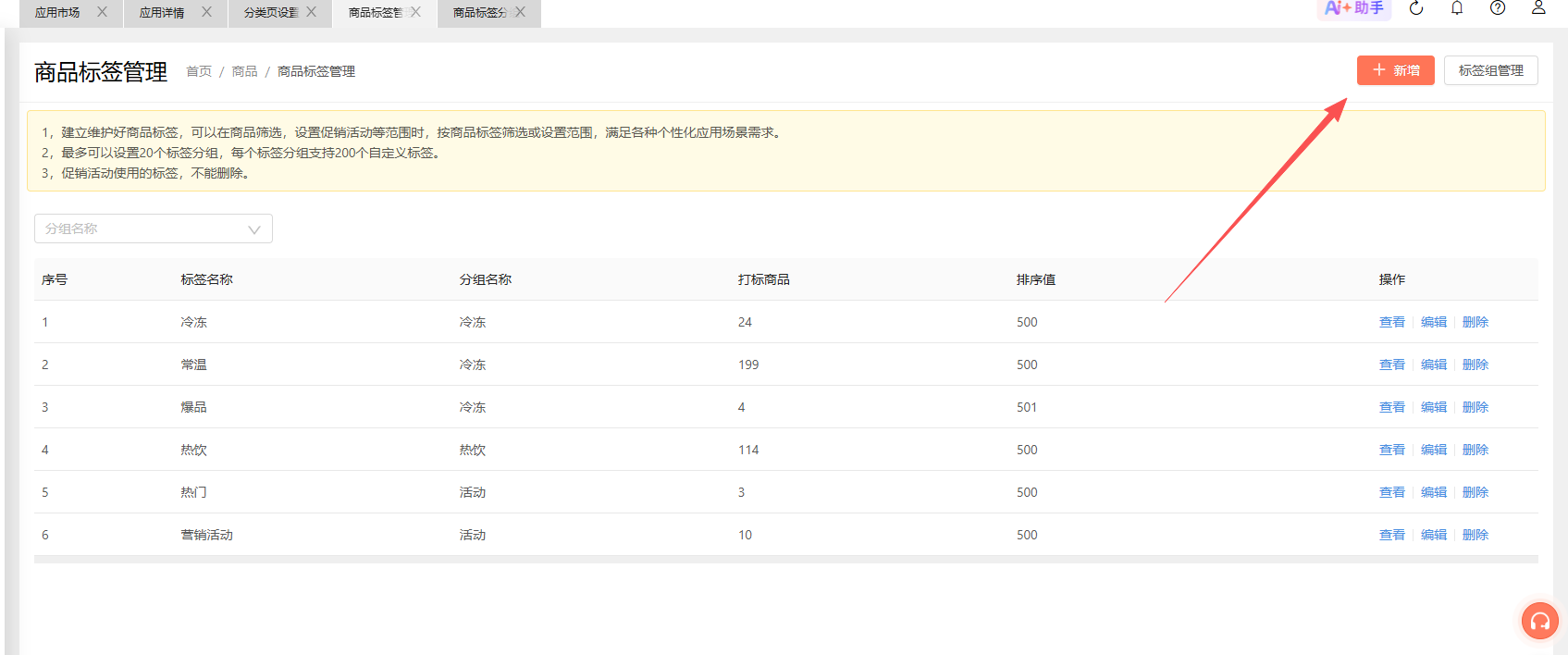Edit the 冷冻 tag in row 1
This screenshot has height=655, width=1568.
click(x=1434, y=322)
